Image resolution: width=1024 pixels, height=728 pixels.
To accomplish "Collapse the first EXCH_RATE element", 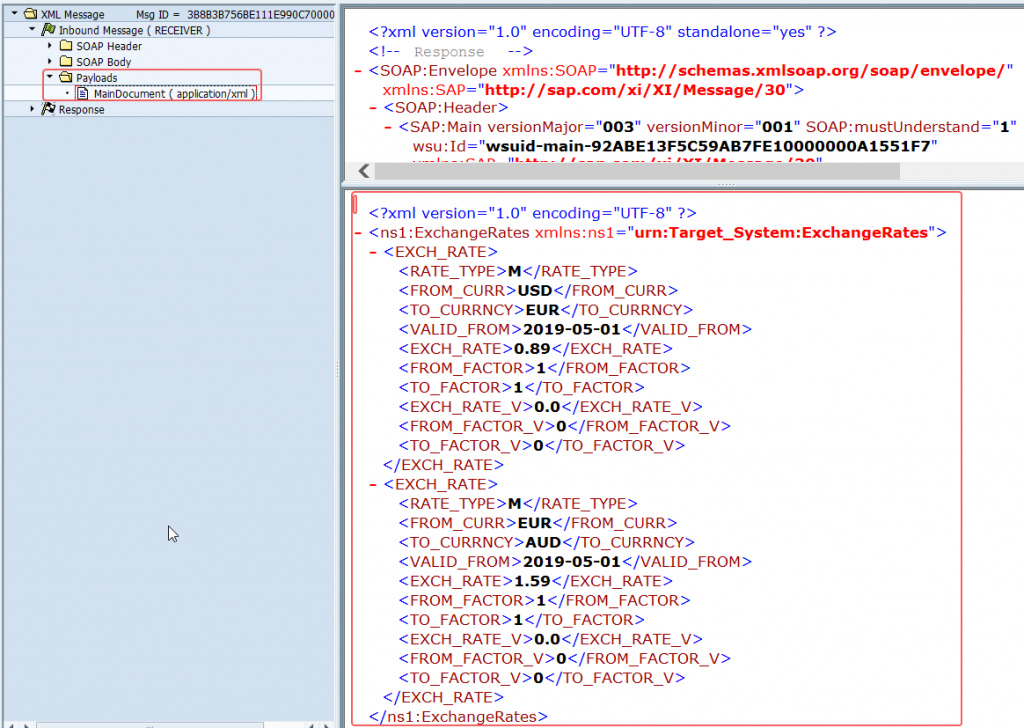I will coord(373,252).
